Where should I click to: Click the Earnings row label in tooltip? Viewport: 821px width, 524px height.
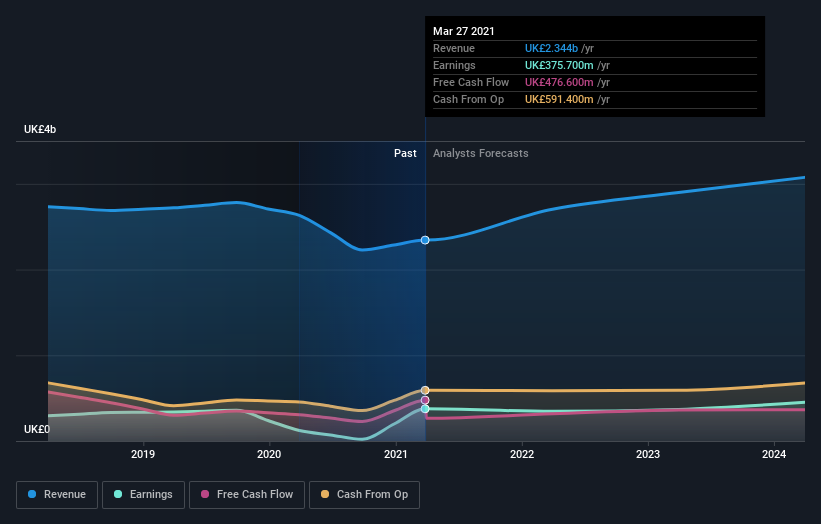[x=454, y=65]
